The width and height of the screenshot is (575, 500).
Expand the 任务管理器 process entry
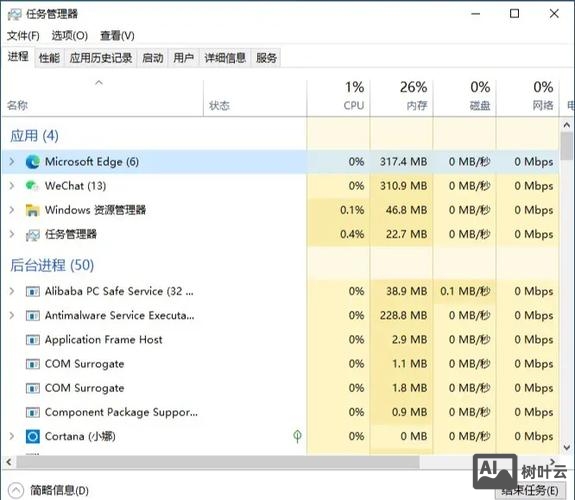(12, 234)
